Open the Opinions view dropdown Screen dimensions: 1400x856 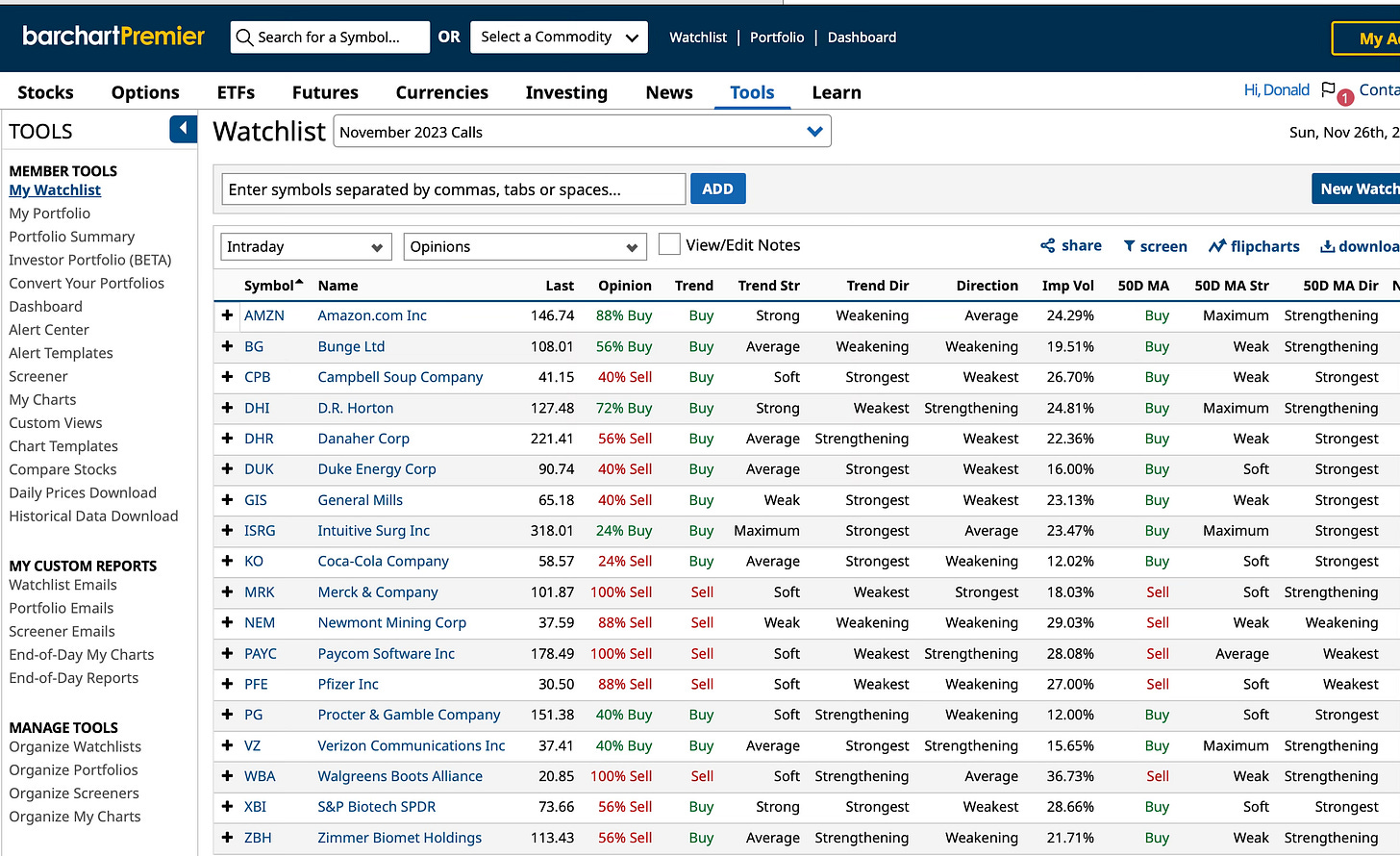pyautogui.click(x=524, y=247)
